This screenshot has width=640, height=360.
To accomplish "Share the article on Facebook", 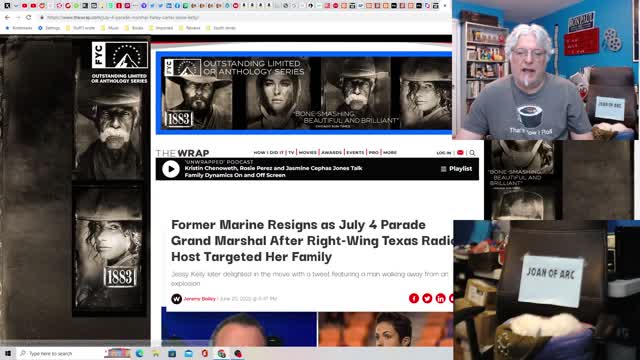I will [x=414, y=298].
